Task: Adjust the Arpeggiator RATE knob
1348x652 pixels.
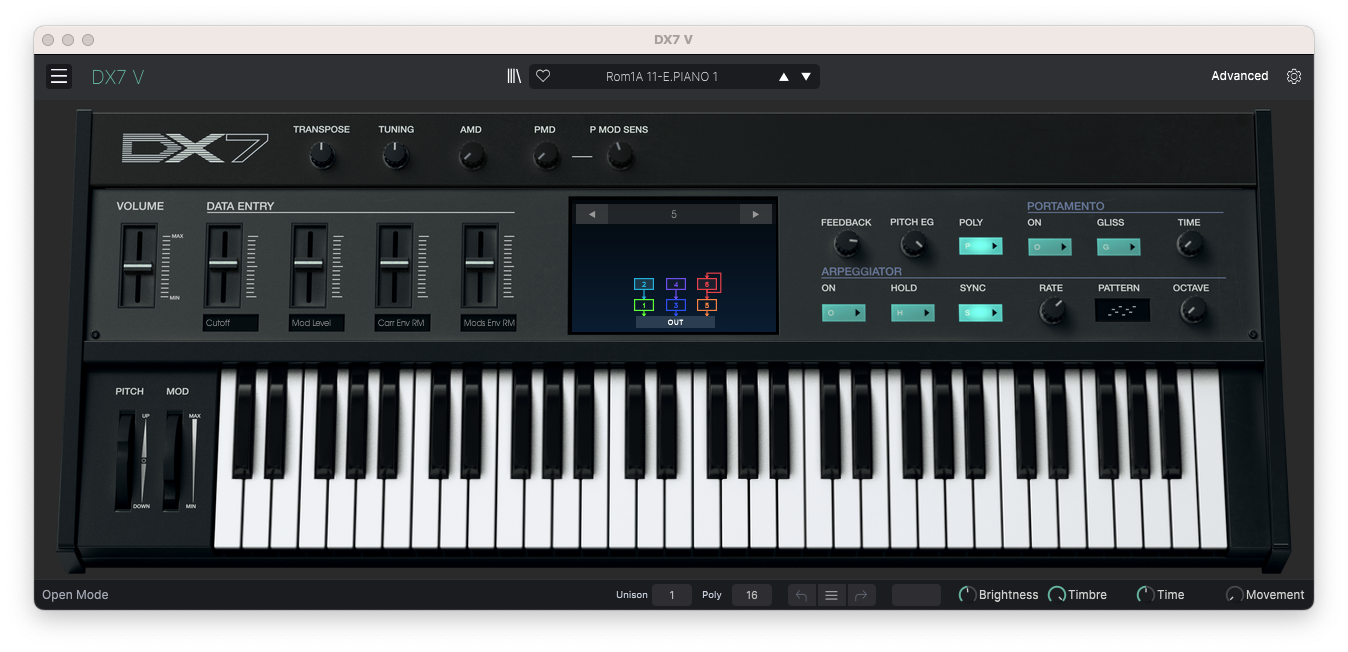Action: (x=1052, y=311)
